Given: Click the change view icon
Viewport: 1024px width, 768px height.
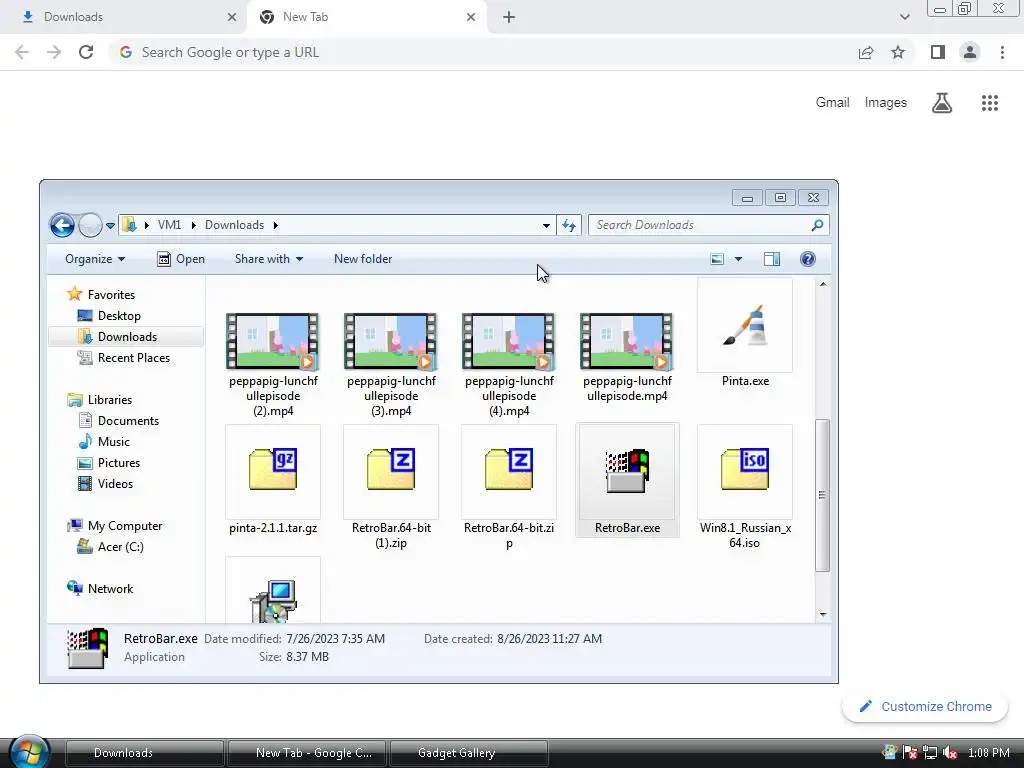Looking at the screenshot, I should click(x=716, y=259).
